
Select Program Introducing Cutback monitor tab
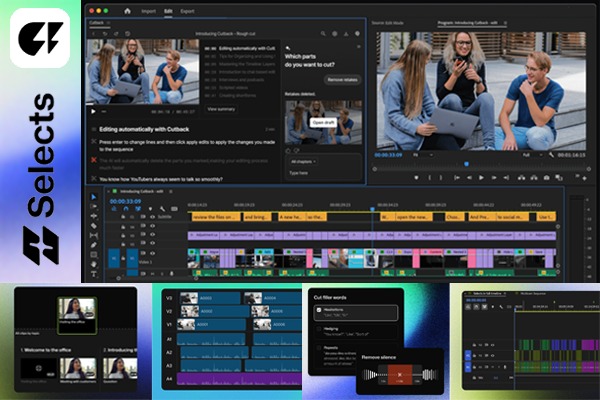(x=468, y=23)
